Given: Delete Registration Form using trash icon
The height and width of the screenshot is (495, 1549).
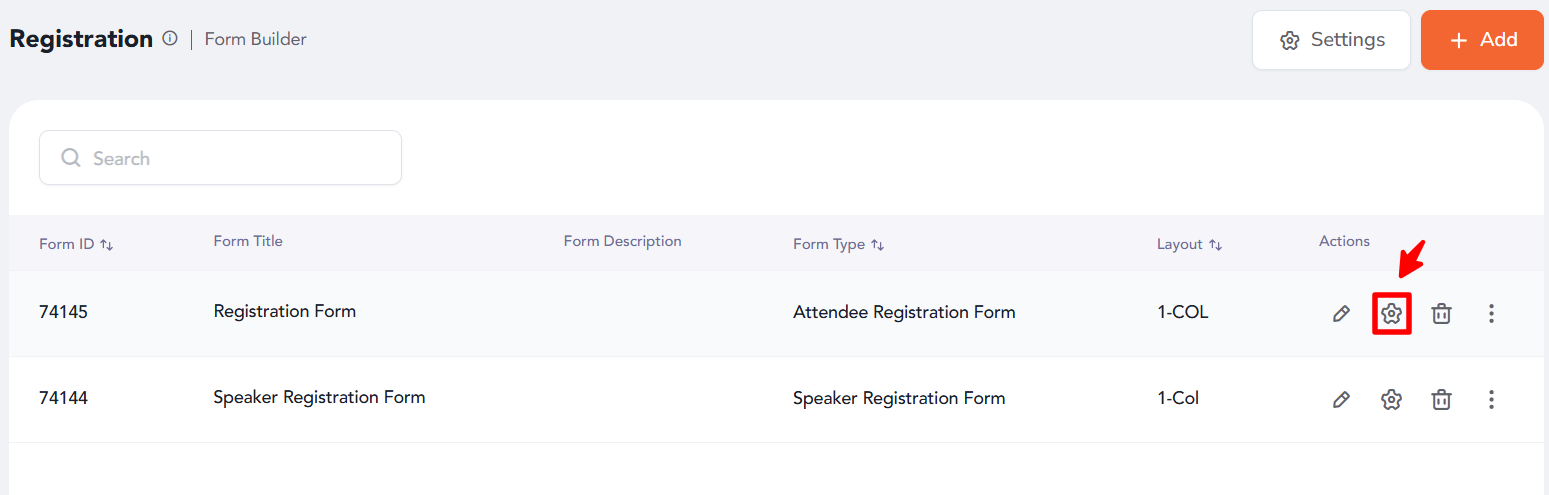Looking at the screenshot, I should (1441, 314).
